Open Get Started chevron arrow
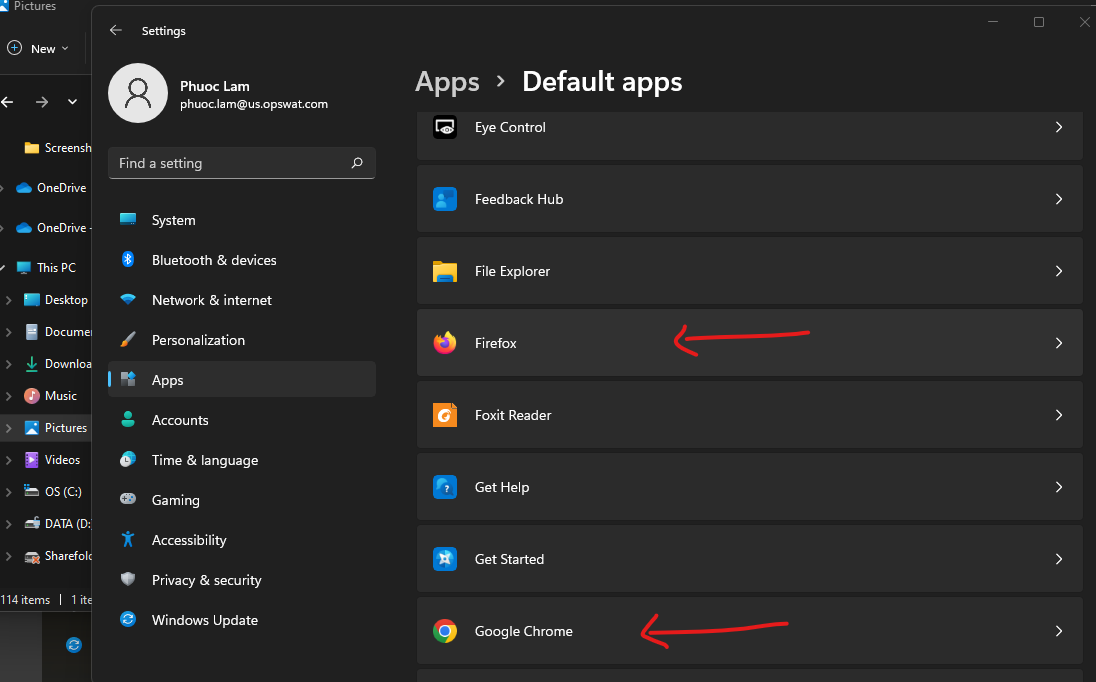1096x682 pixels. click(x=1059, y=559)
